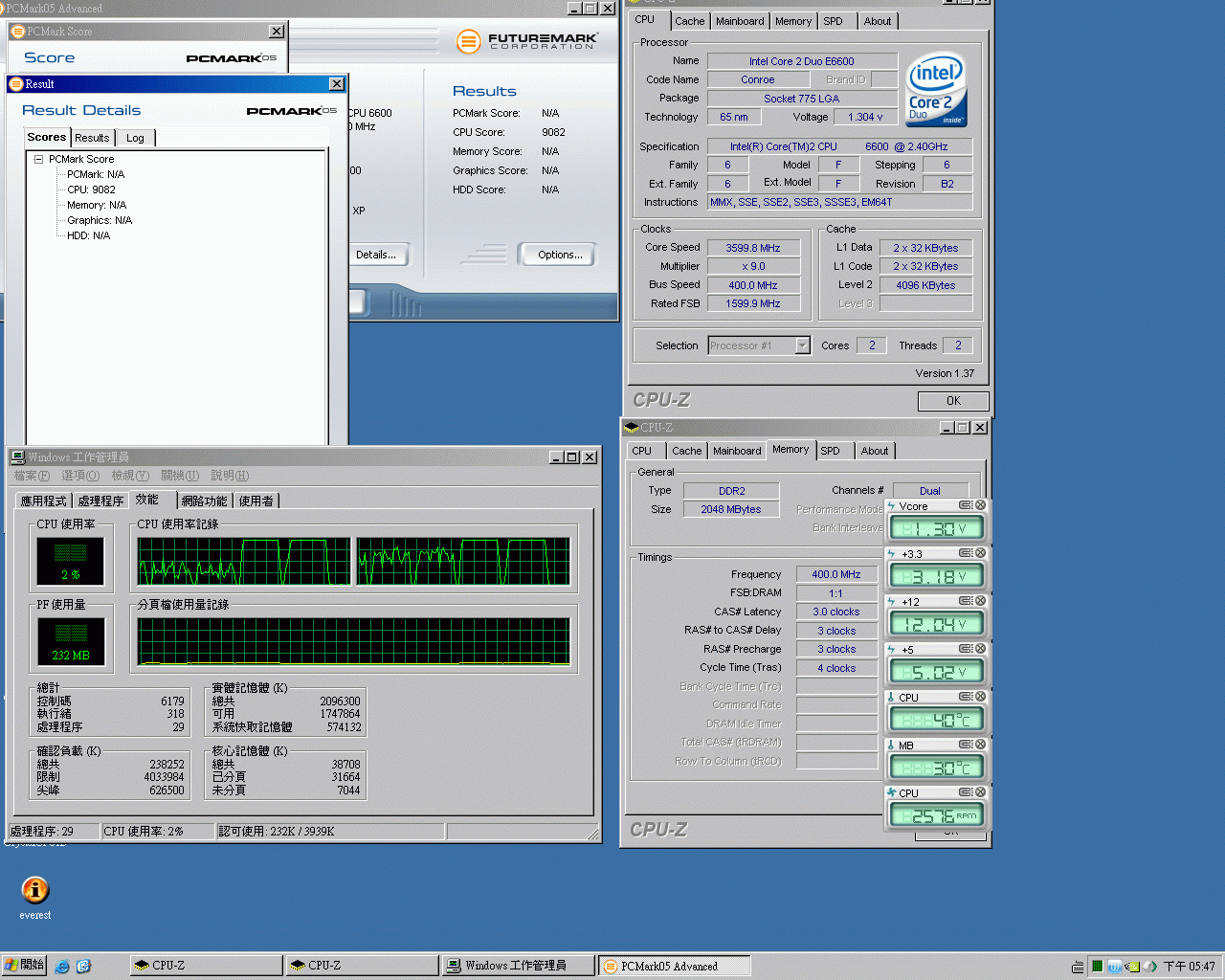Select HDD: N/A tree row

pos(88,235)
